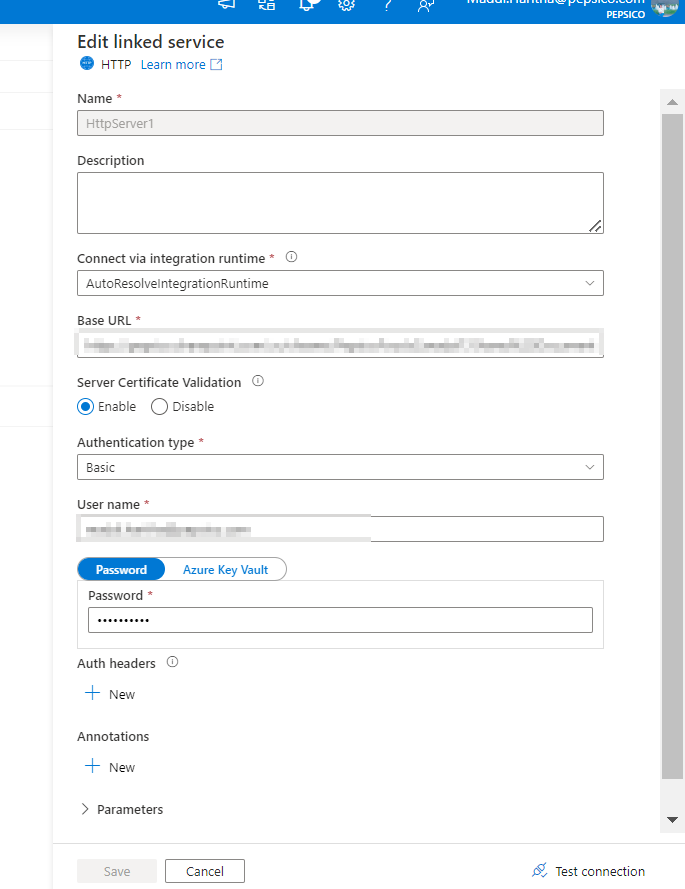Open the settings gear in top bar
The height and width of the screenshot is (889, 685).
tap(346, 5)
